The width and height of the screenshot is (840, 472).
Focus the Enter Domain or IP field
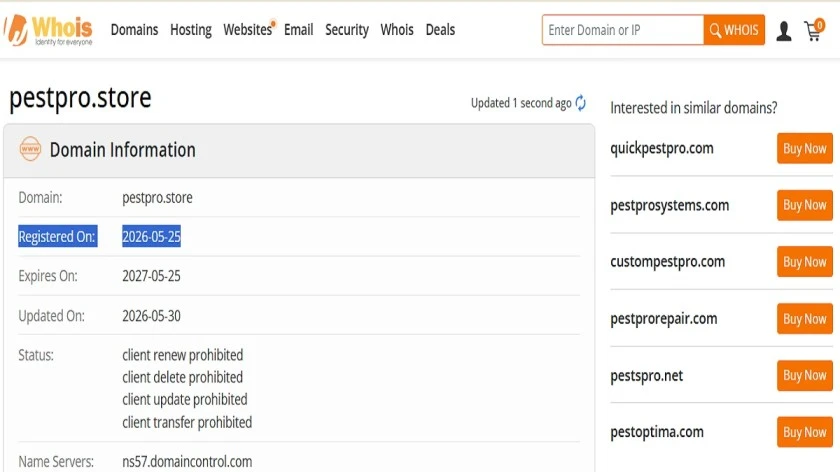coord(622,30)
